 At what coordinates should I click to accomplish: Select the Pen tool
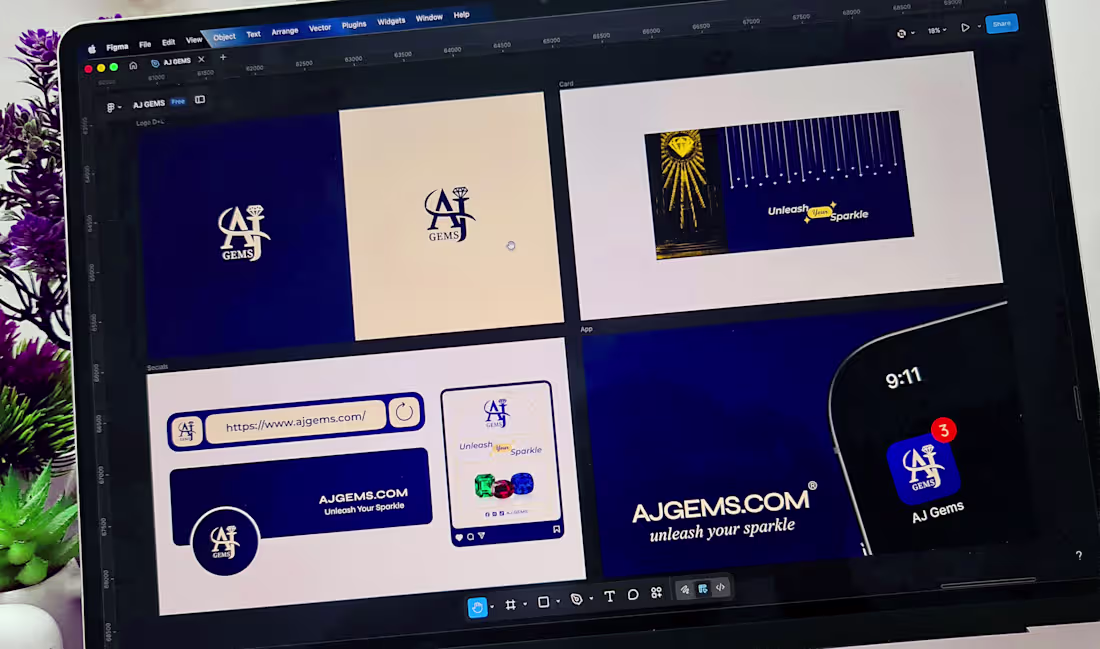577,599
